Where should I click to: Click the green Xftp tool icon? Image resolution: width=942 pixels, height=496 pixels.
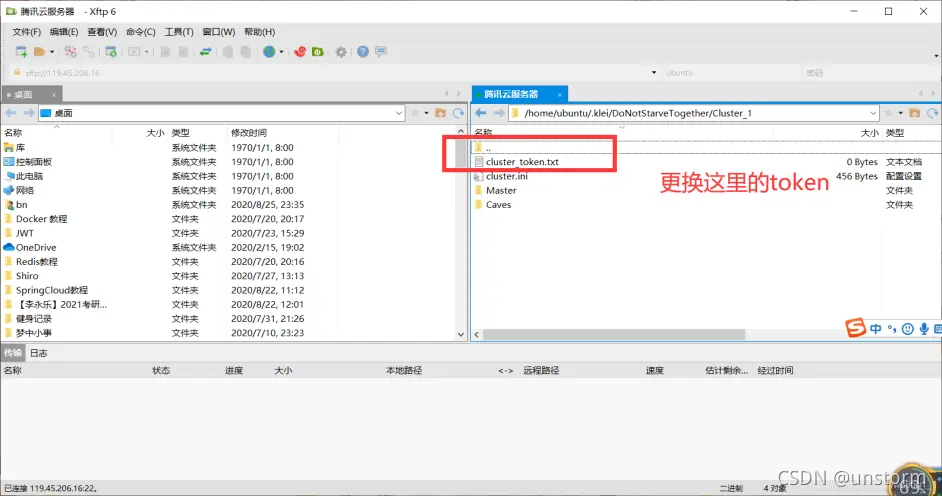318,52
